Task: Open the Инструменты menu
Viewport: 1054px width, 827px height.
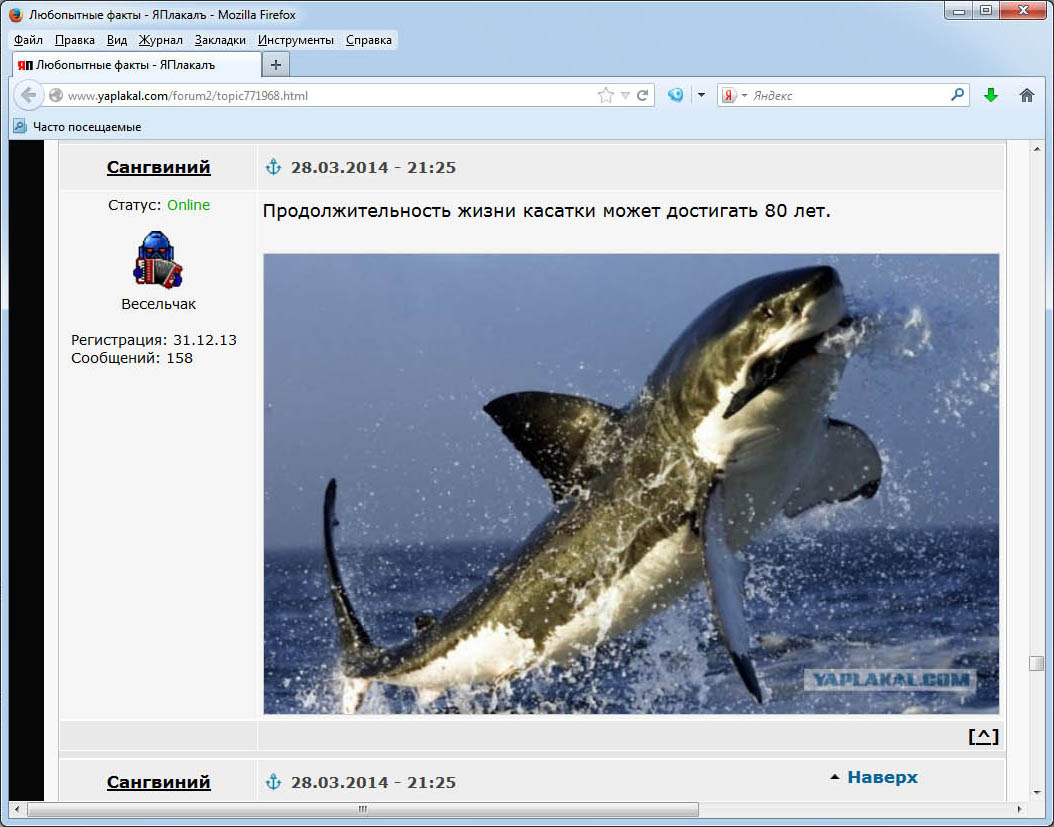Action: (x=295, y=40)
